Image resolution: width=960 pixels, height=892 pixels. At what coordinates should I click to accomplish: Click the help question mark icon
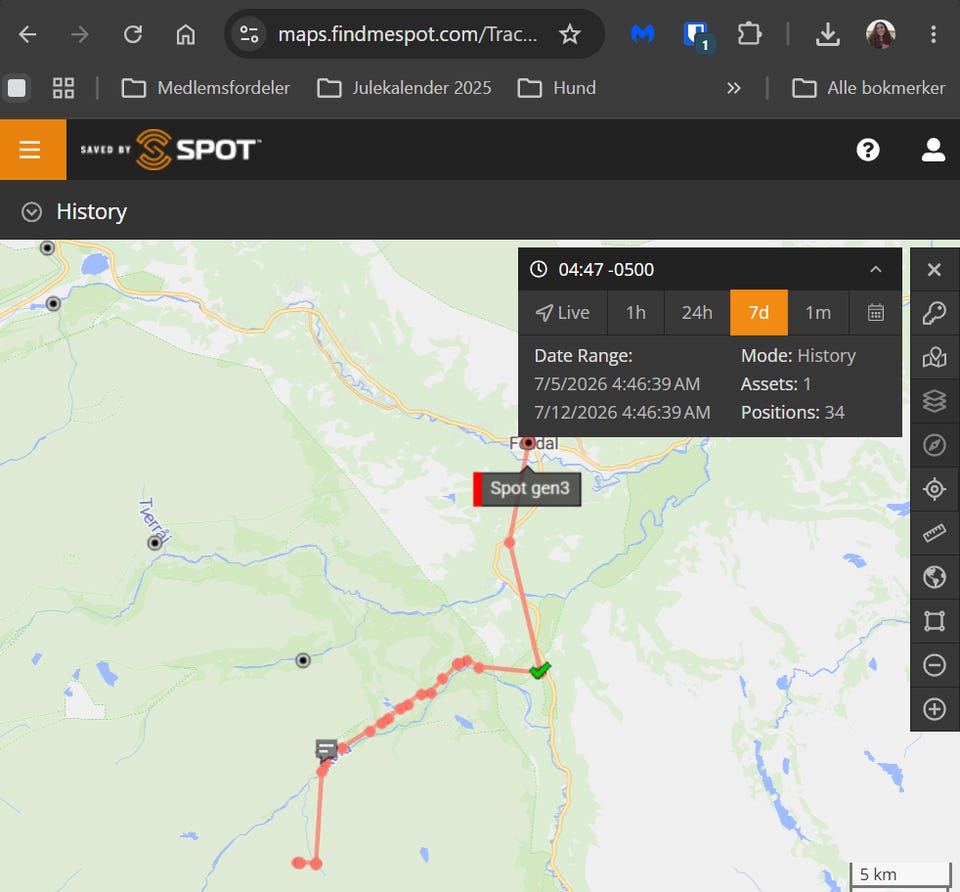[868, 150]
